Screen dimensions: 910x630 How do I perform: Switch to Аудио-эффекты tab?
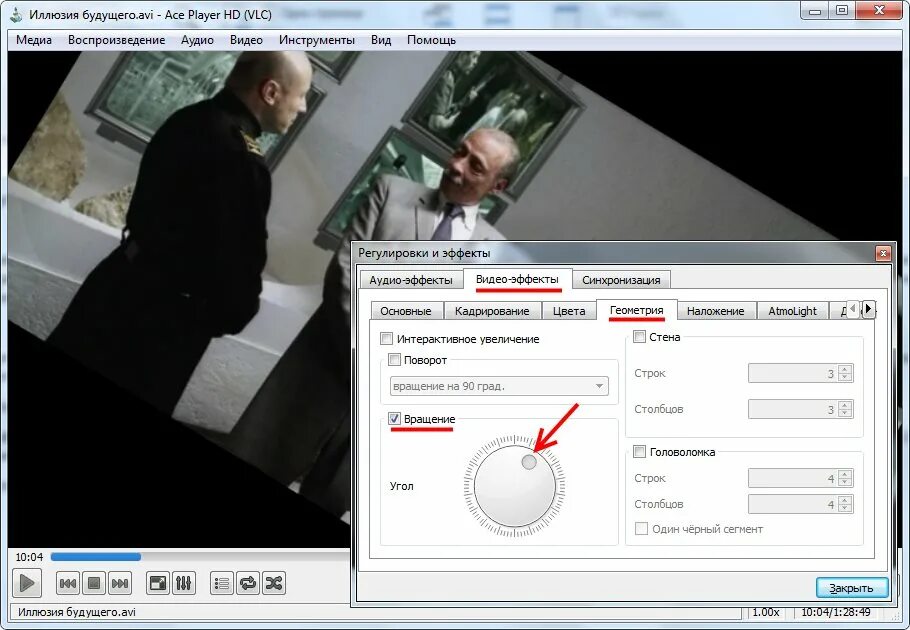(411, 280)
